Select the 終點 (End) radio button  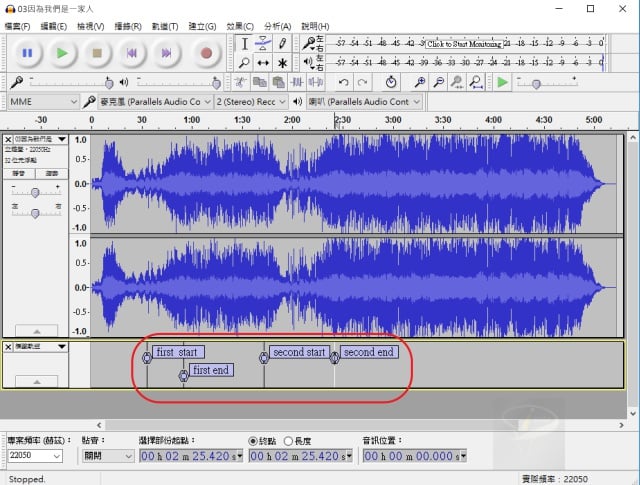(x=253, y=440)
